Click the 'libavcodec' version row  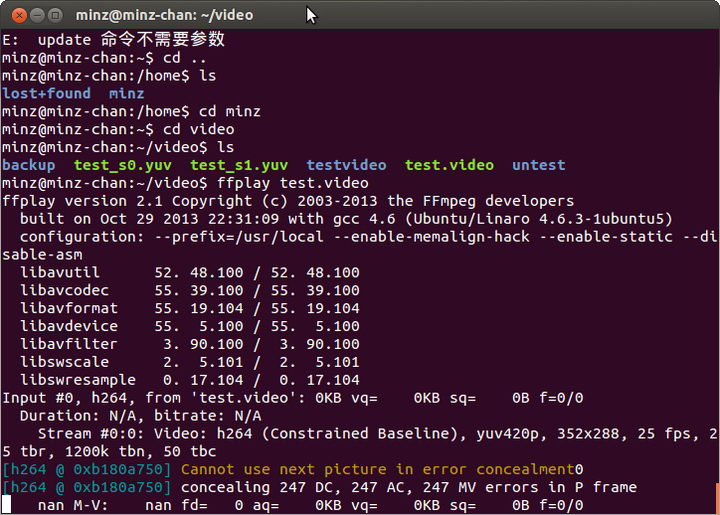[x=190, y=291]
